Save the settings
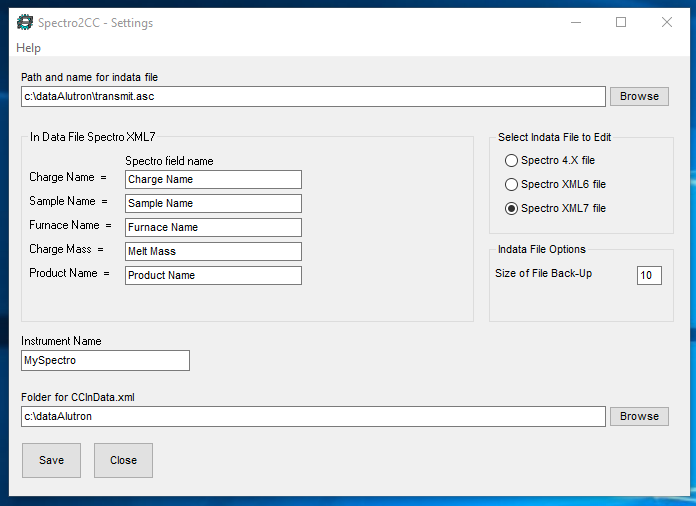Image resolution: width=696 pixels, height=506 pixels. pyautogui.click(x=51, y=460)
